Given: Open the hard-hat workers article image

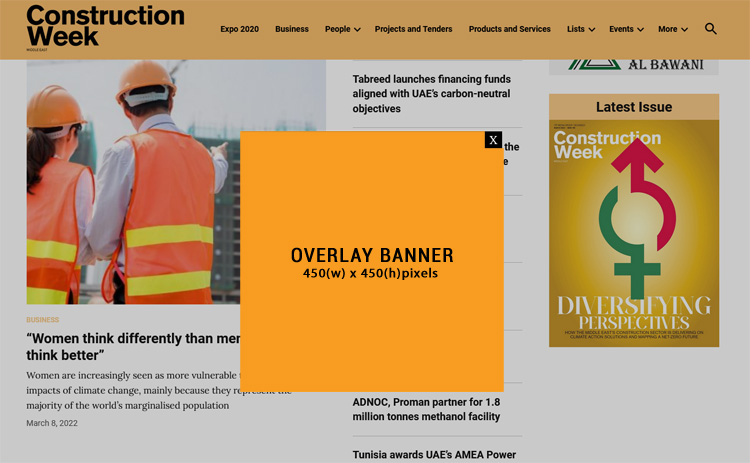Looking at the screenshot, I should tap(133, 182).
